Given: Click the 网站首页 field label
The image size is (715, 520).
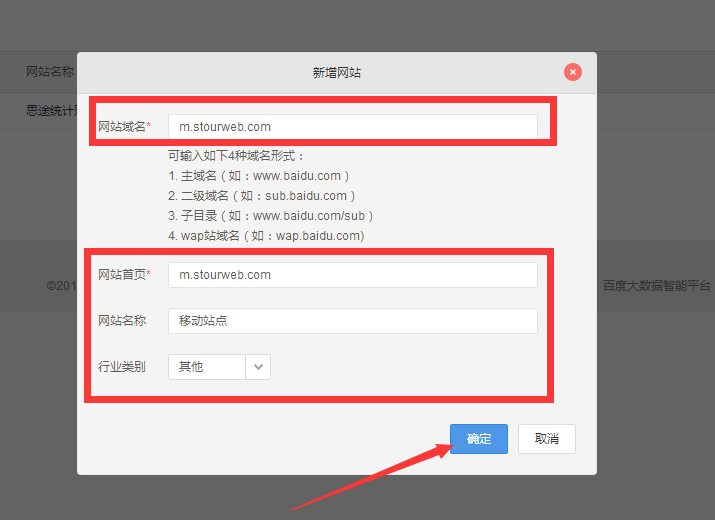Looking at the screenshot, I should tap(123, 275).
